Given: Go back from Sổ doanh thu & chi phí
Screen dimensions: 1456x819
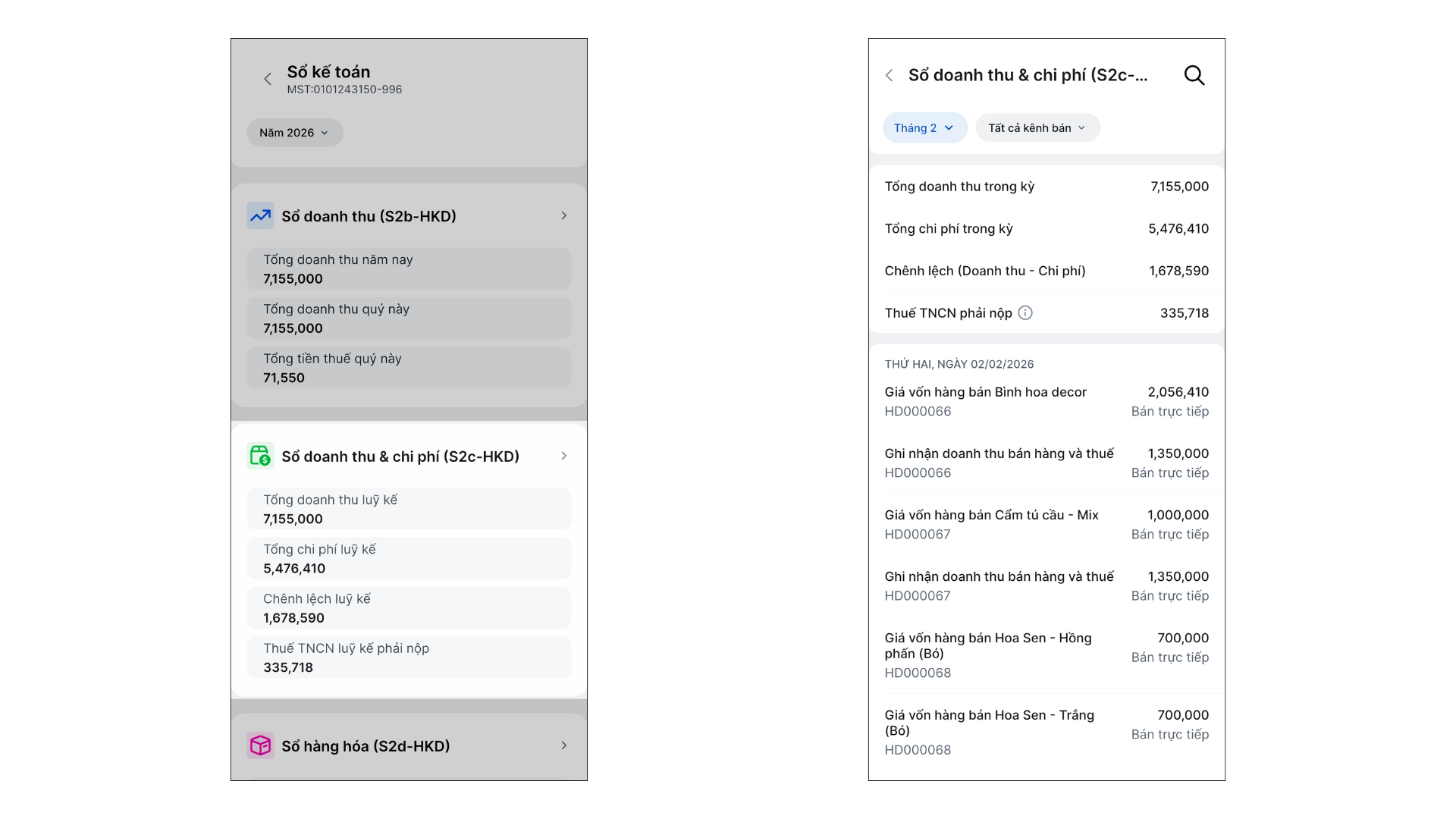Looking at the screenshot, I should [890, 75].
